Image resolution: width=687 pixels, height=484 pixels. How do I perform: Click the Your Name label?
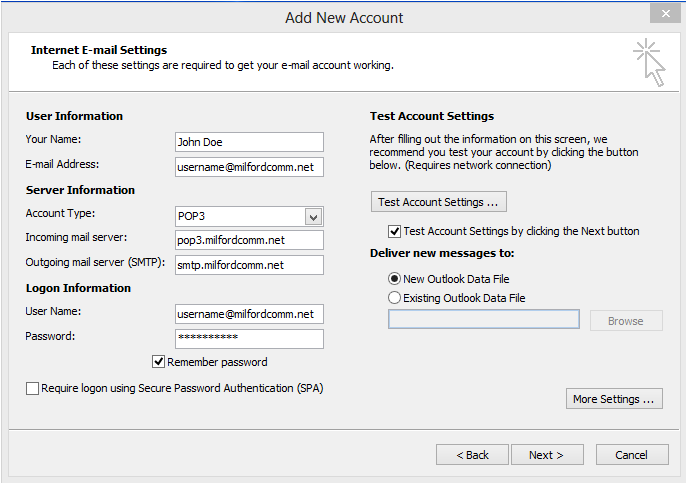point(53,139)
